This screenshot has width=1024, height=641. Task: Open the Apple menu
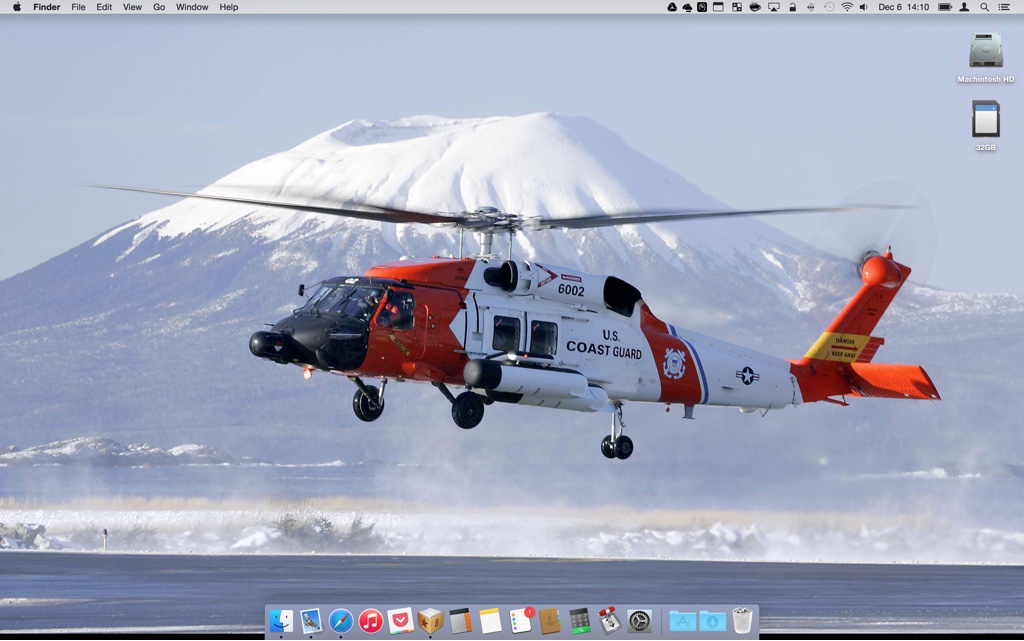coord(17,7)
